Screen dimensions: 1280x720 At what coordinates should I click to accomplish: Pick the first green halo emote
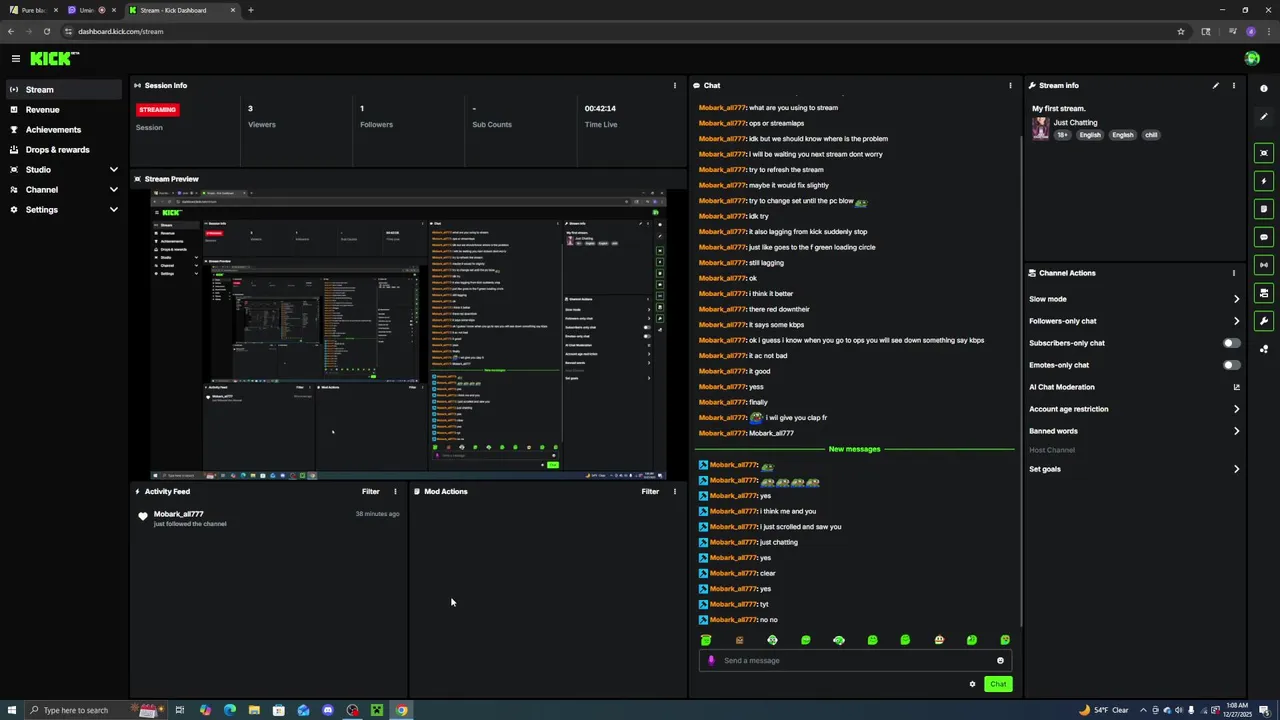pyautogui.click(x=706, y=640)
